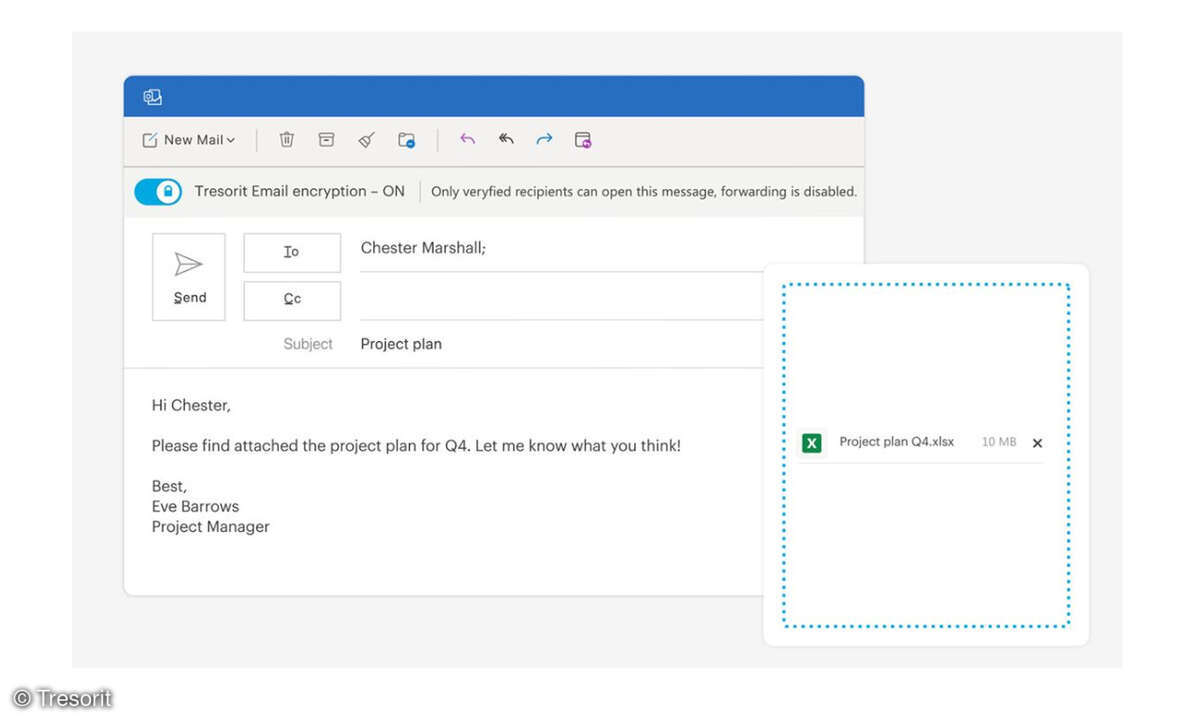The image size is (1200, 720).
Task: Open the New Mail dropdown
Action: [189, 140]
